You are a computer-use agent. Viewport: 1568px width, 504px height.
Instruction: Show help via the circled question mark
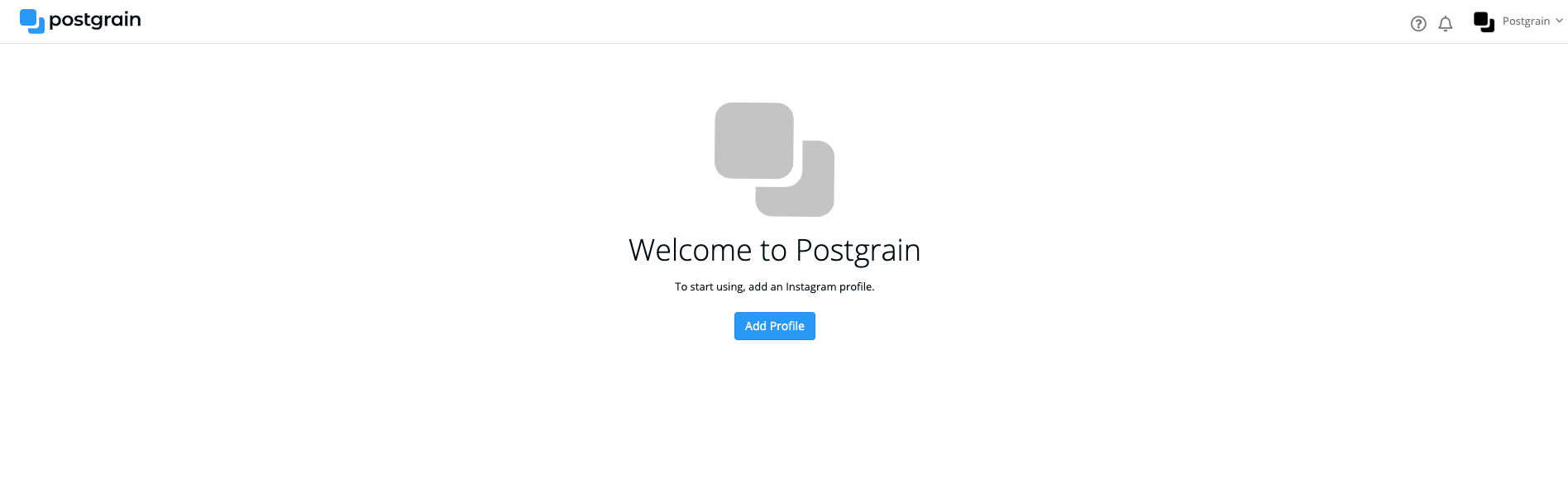coord(1418,24)
